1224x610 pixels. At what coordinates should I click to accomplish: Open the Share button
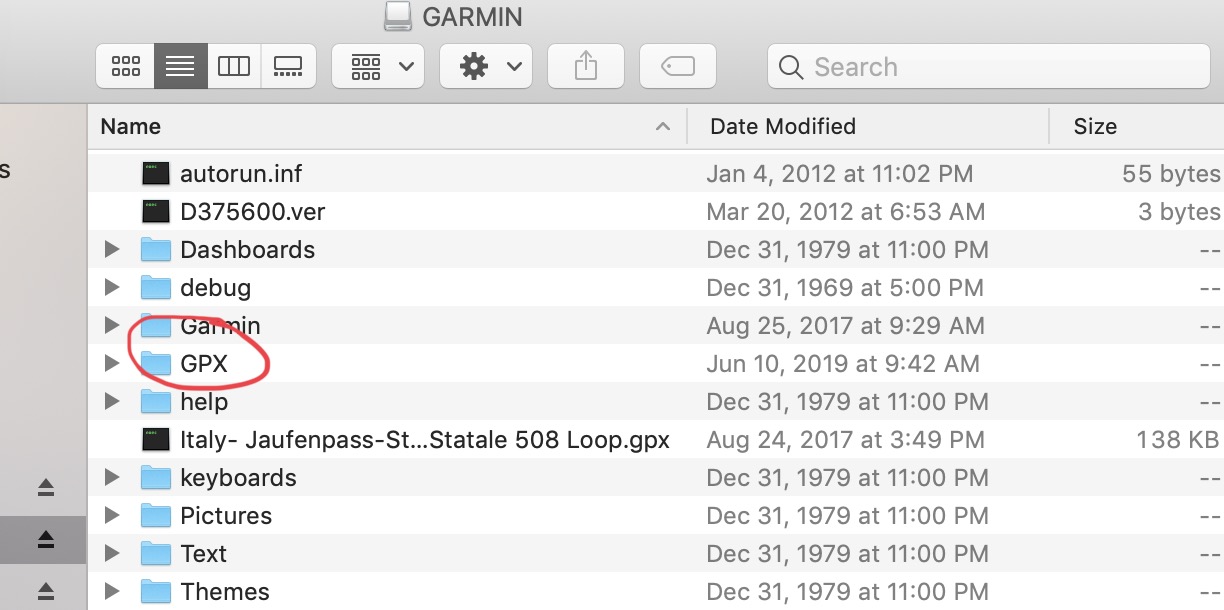pos(585,66)
